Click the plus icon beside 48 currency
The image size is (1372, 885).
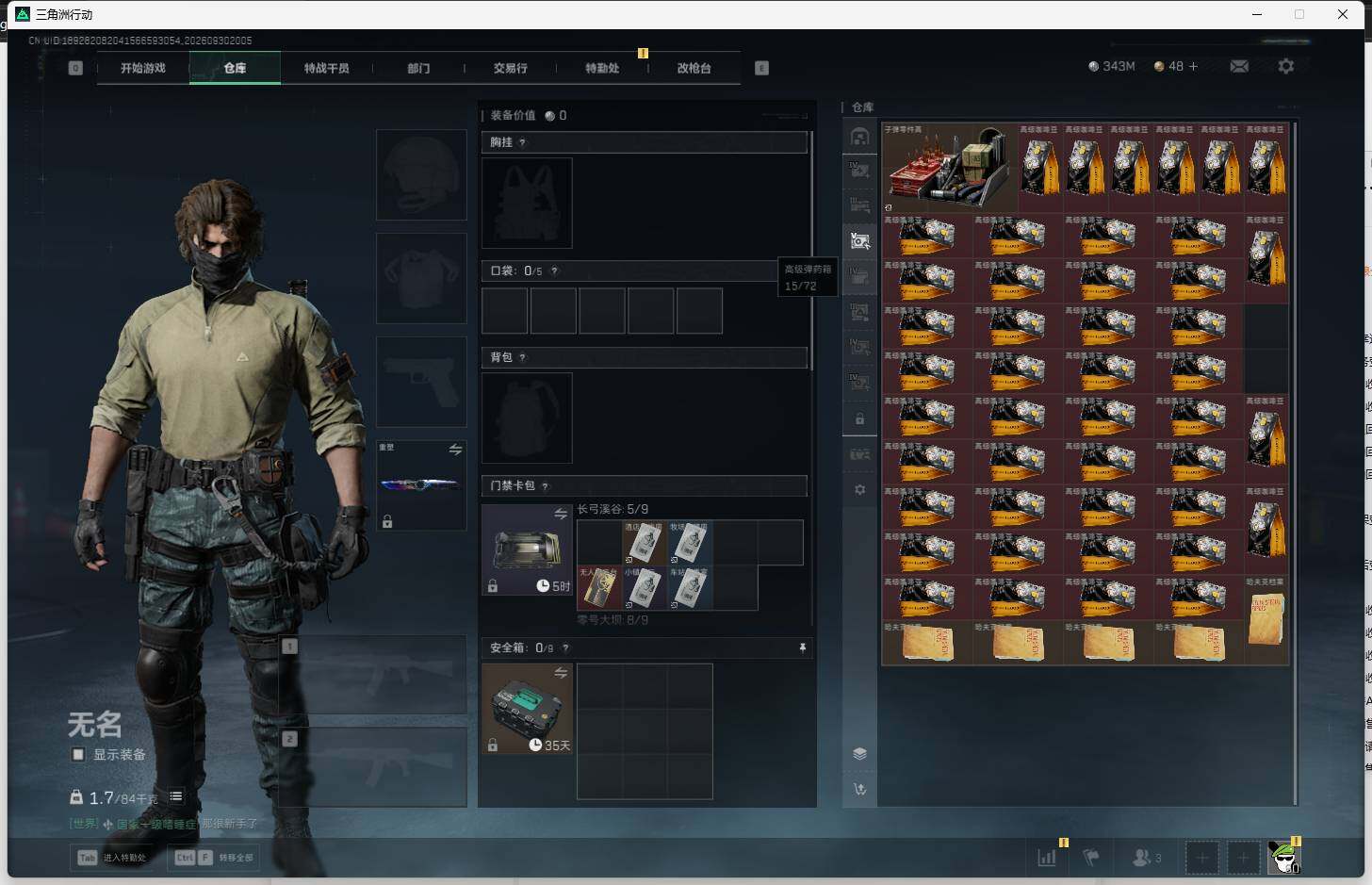click(x=1193, y=66)
